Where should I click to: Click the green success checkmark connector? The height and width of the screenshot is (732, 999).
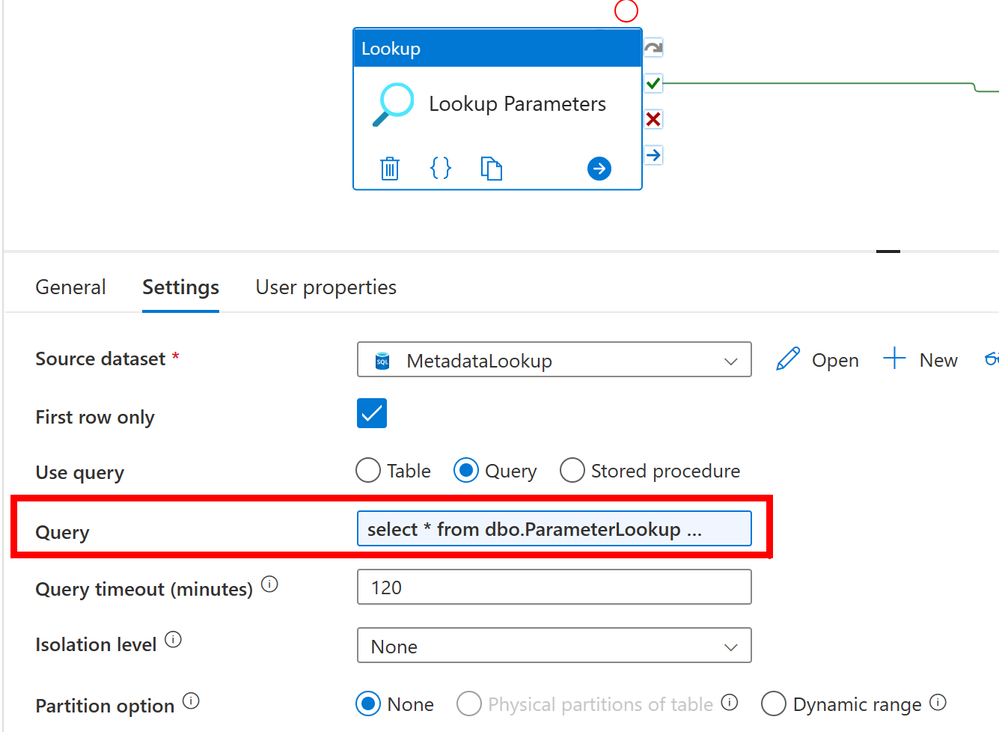click(653, 83)
